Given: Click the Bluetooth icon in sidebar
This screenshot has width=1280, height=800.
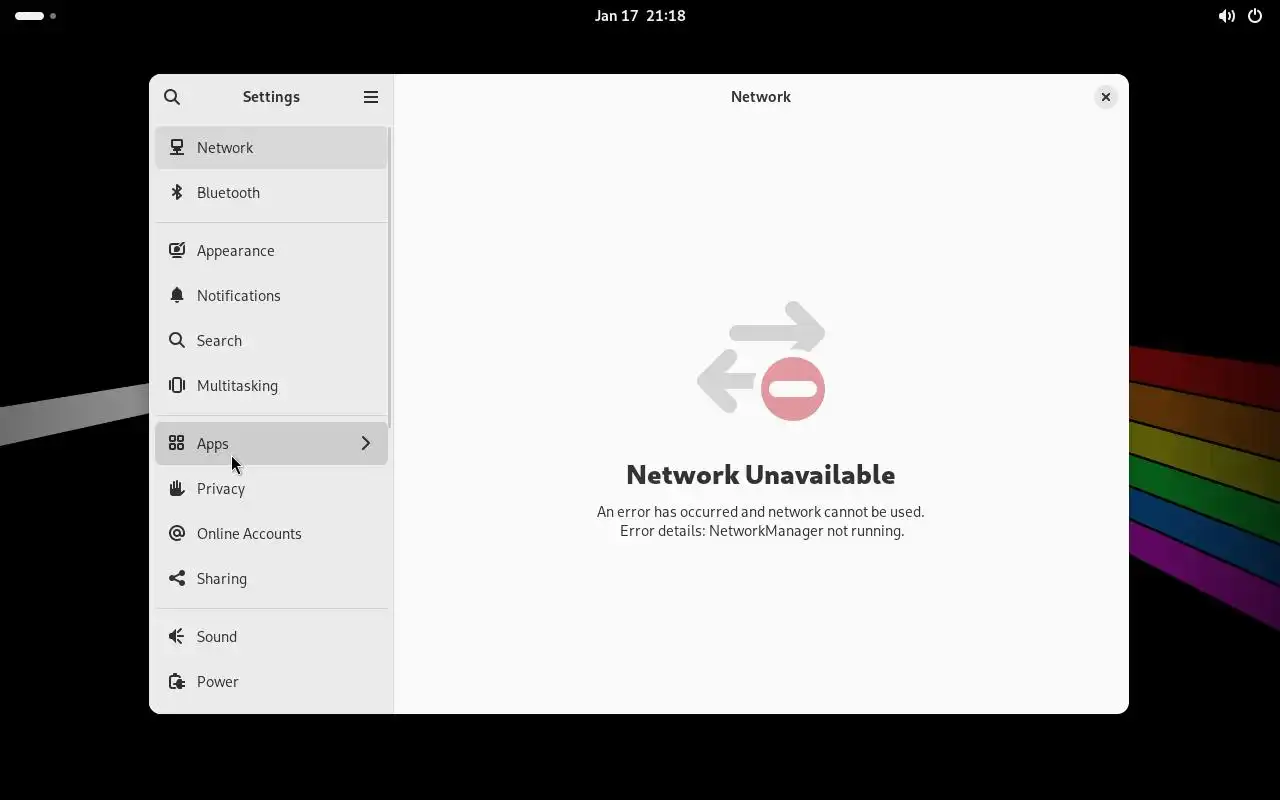Looking at the screenshot, I should [177, 192].
